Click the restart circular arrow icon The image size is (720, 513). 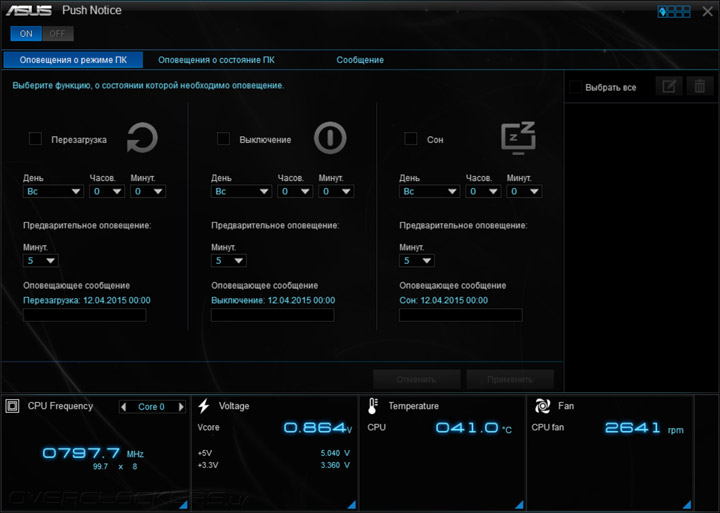(142, 137)
